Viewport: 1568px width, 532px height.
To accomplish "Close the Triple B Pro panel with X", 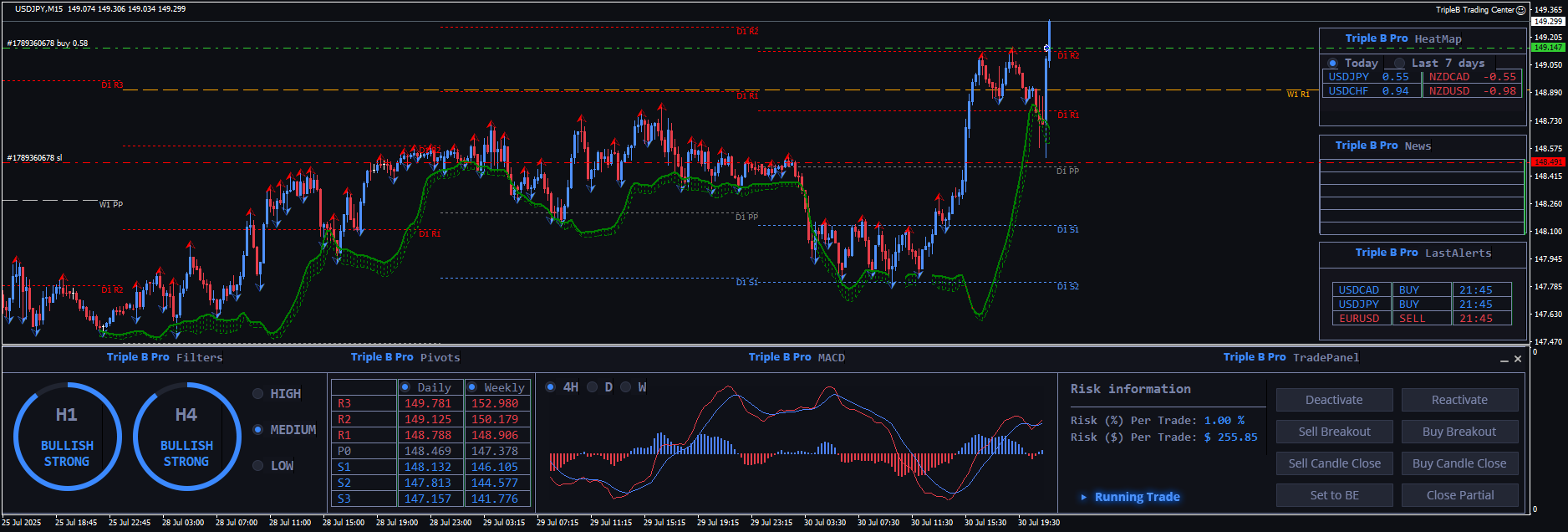I will click(1518, 359).
